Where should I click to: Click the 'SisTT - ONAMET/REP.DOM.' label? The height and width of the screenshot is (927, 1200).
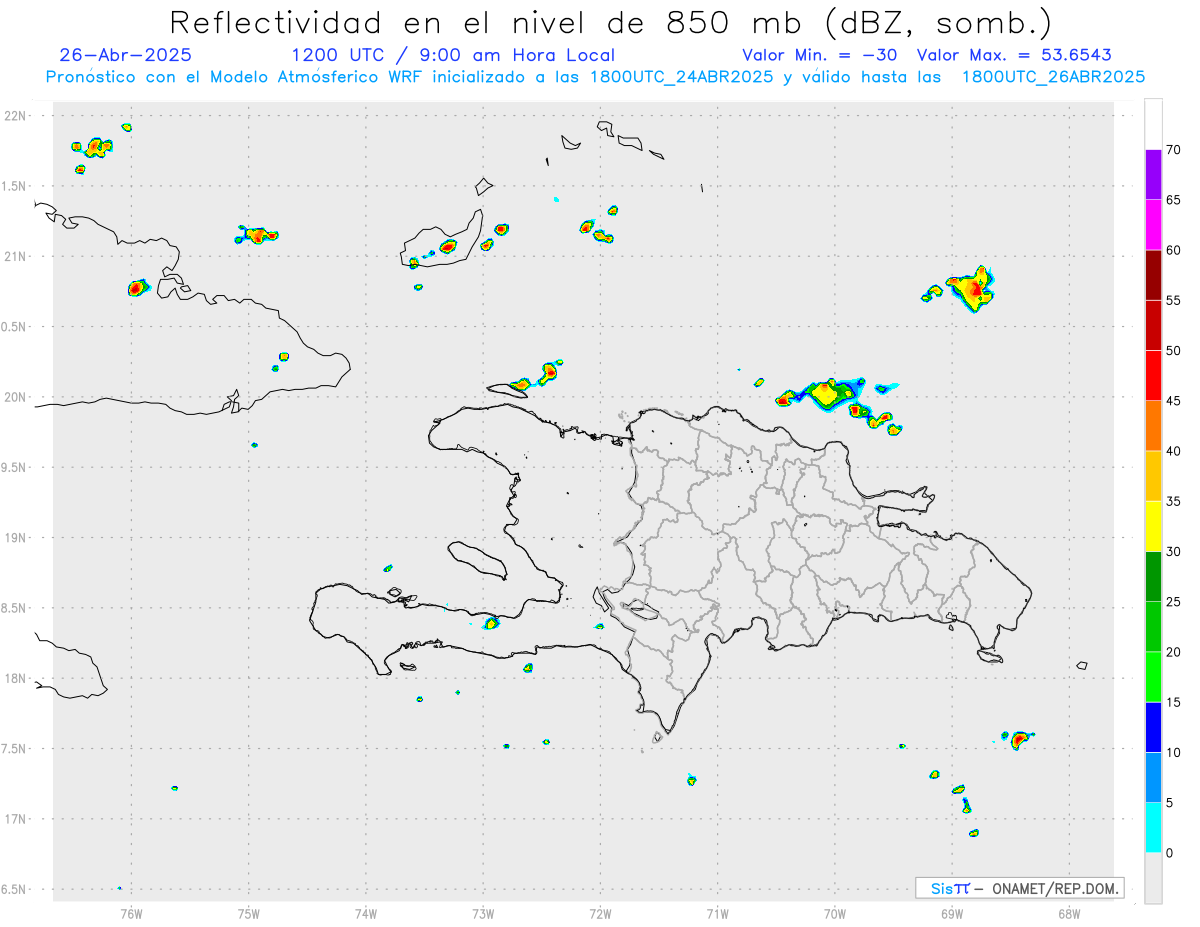1020,888
